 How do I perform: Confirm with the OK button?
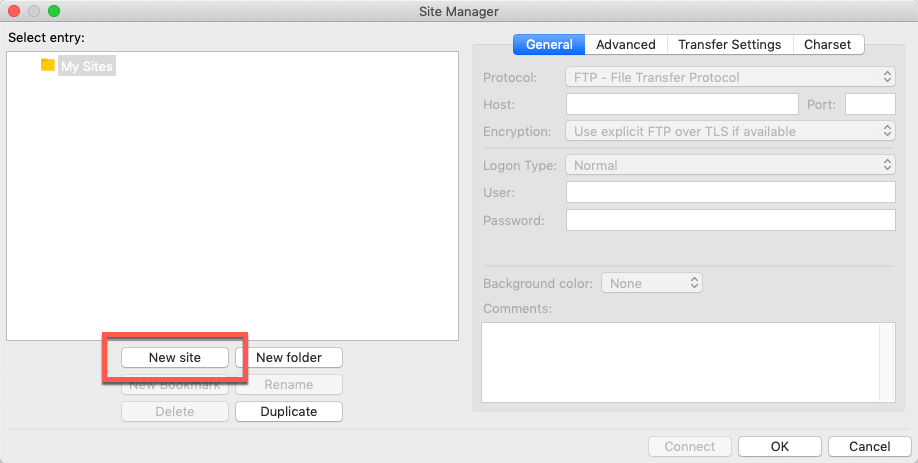(779, 446)
